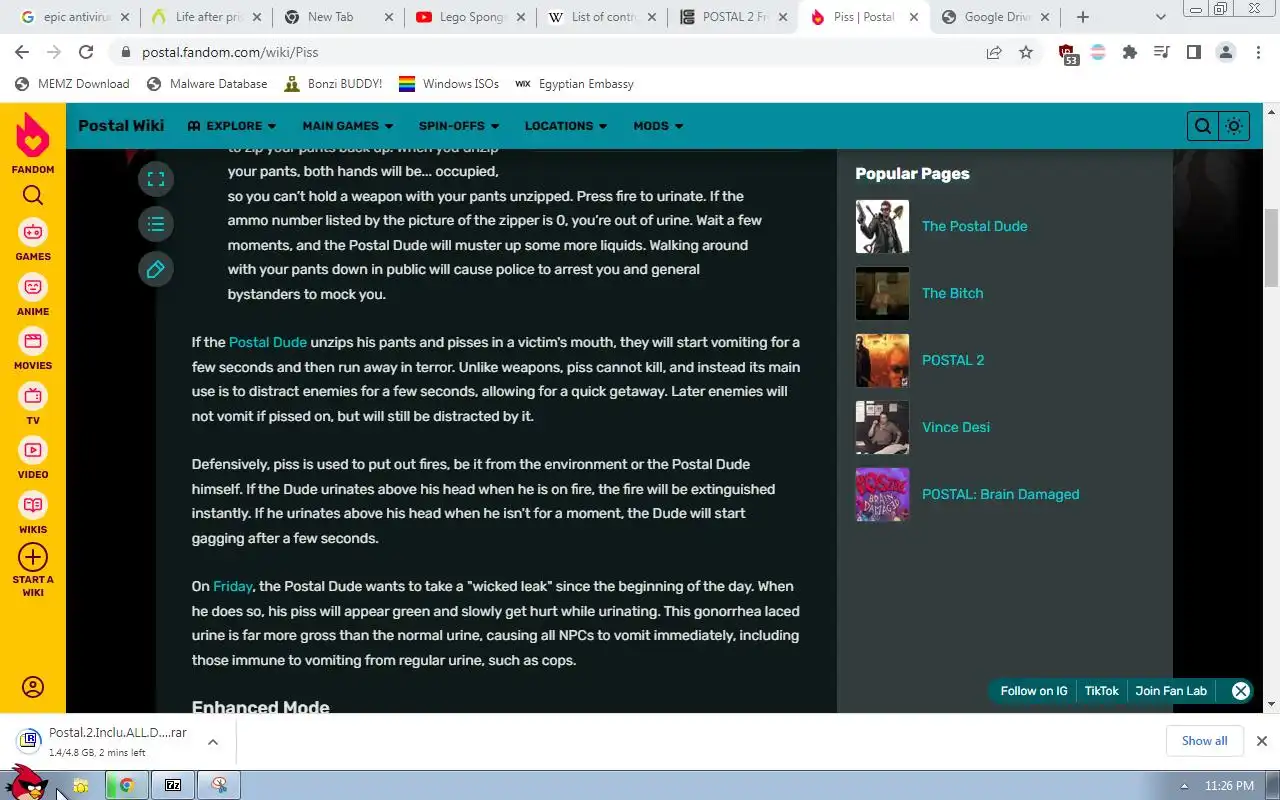Open the Chrome profile avatar icon
The height and width of the screenshot is (800, 1280).
(1226, 52)
